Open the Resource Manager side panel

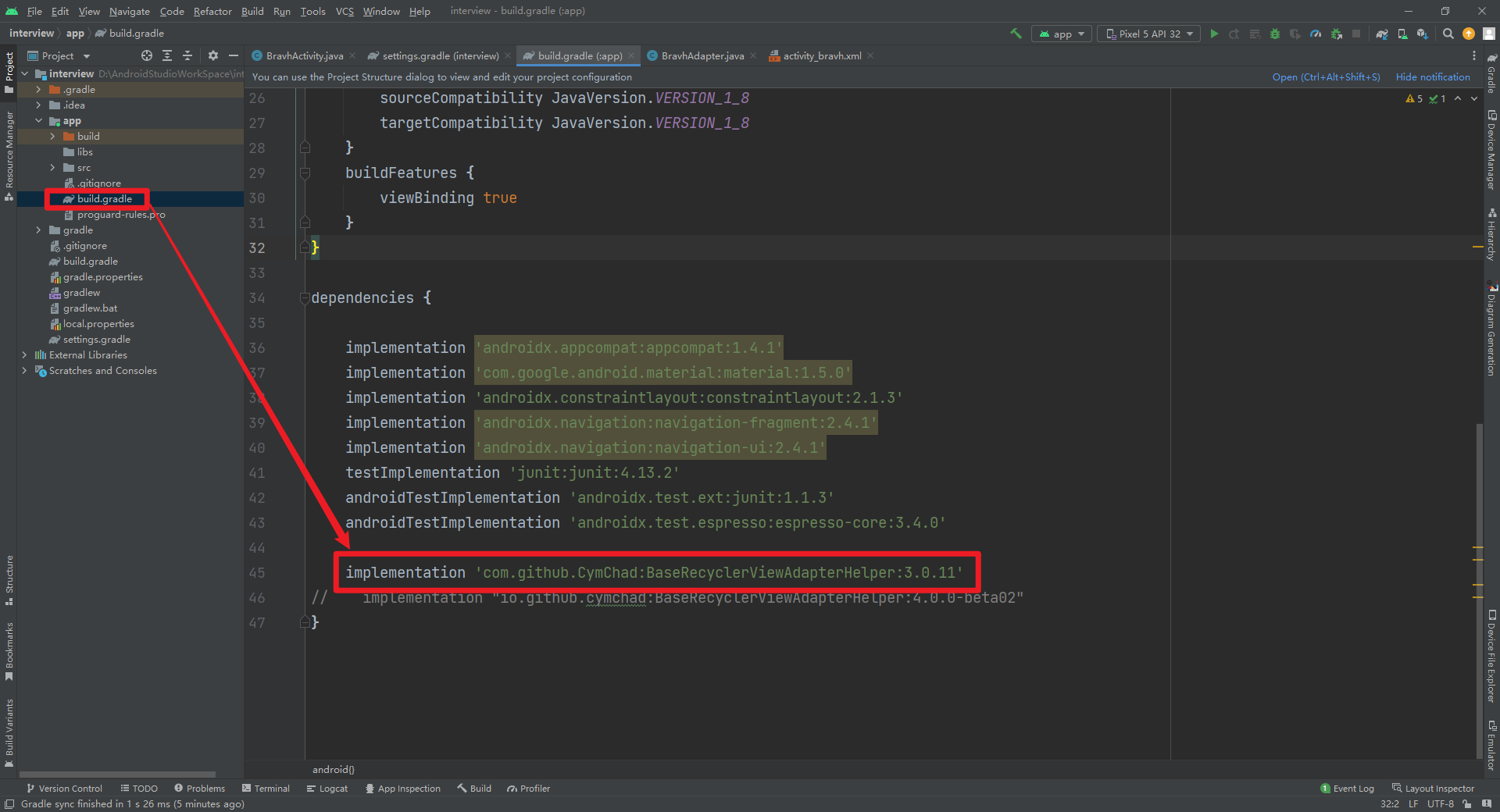click(9, 156)
